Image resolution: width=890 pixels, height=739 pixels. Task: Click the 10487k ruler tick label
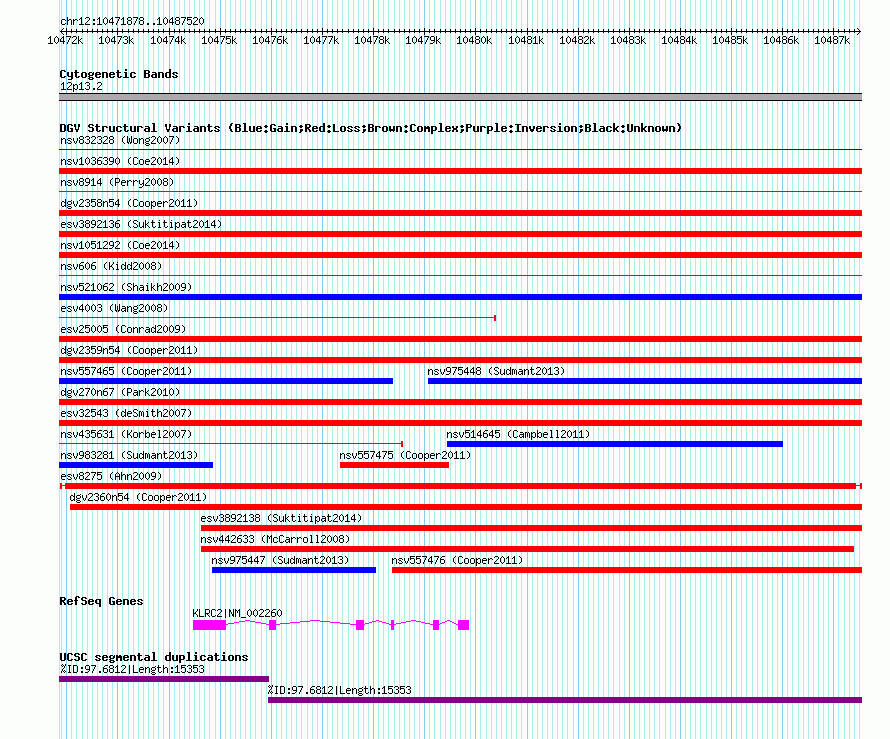(832, 40)
